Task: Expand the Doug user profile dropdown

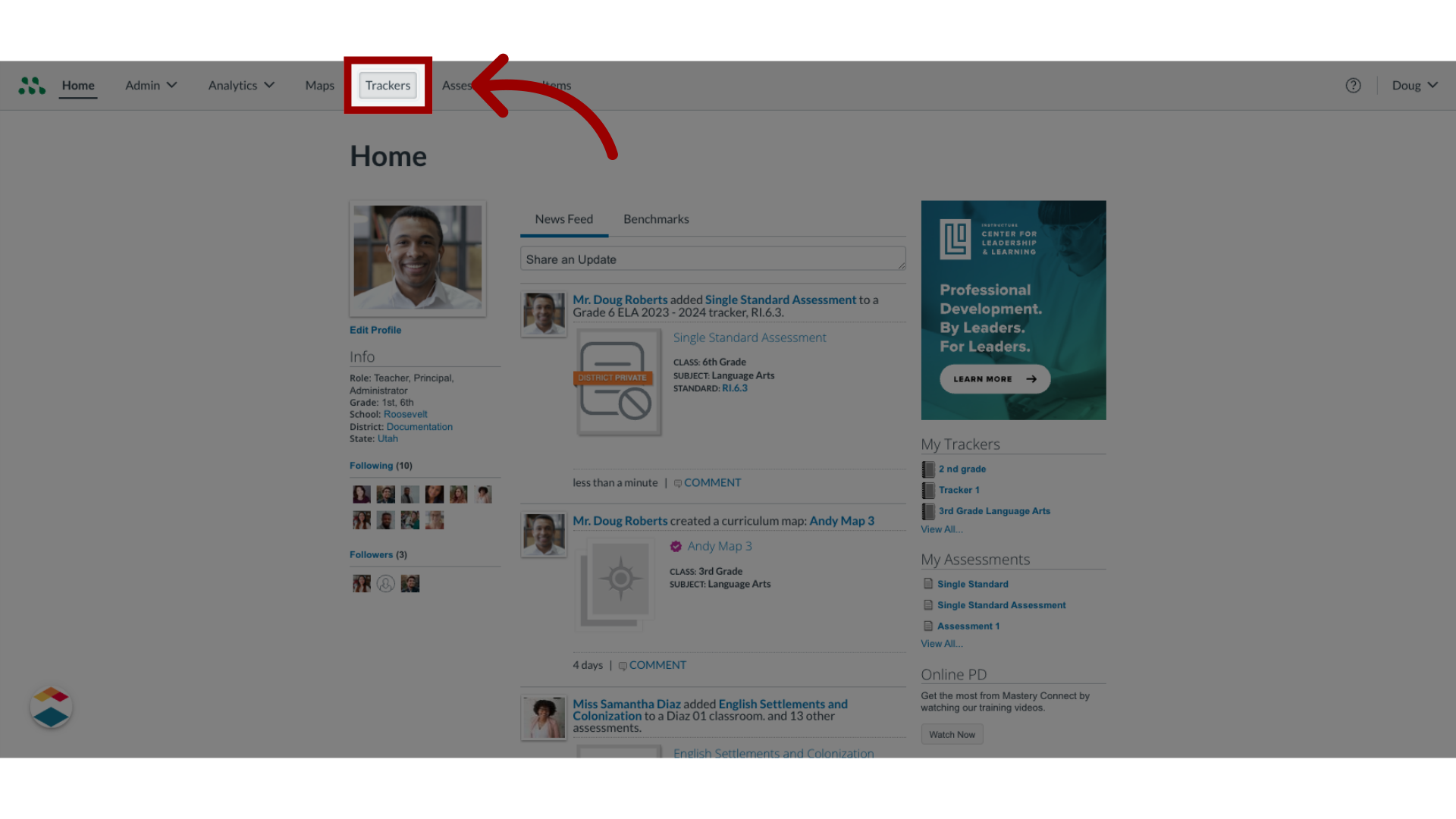Action: click(x=1413, y=85)
